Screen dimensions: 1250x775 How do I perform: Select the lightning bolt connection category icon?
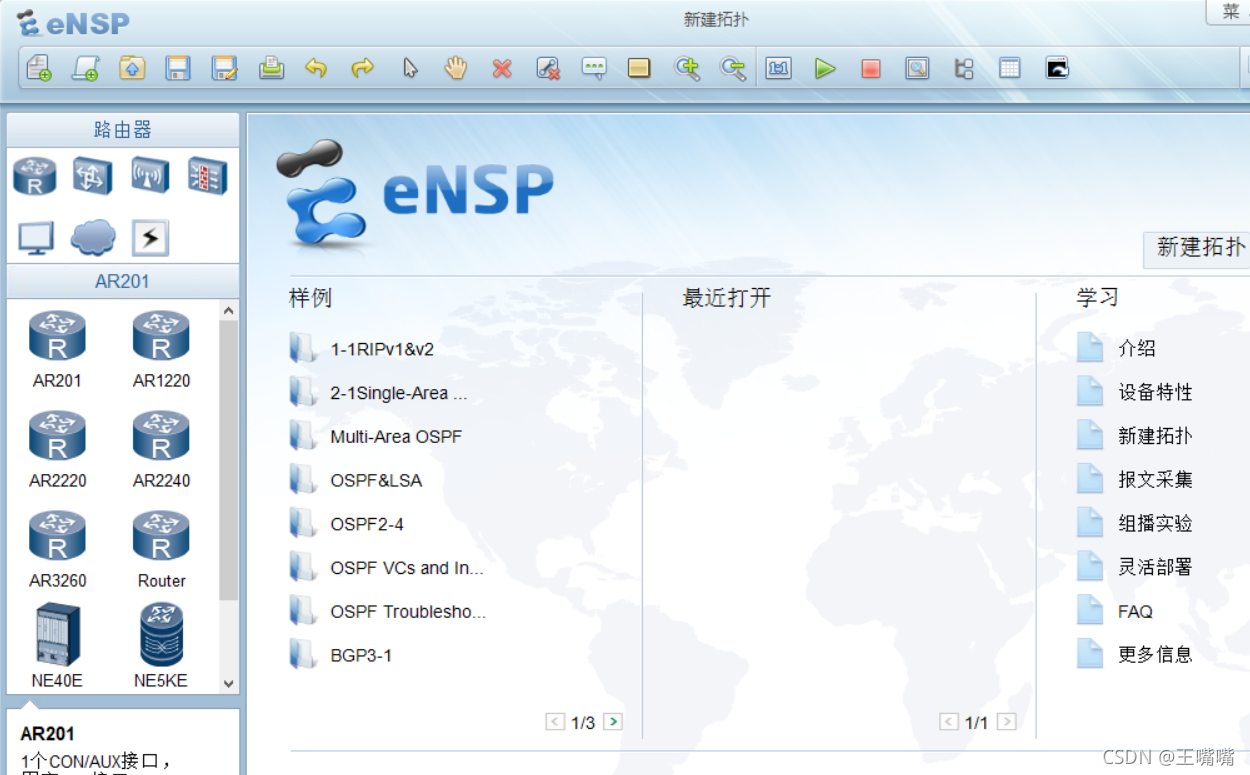coord(150,238)
